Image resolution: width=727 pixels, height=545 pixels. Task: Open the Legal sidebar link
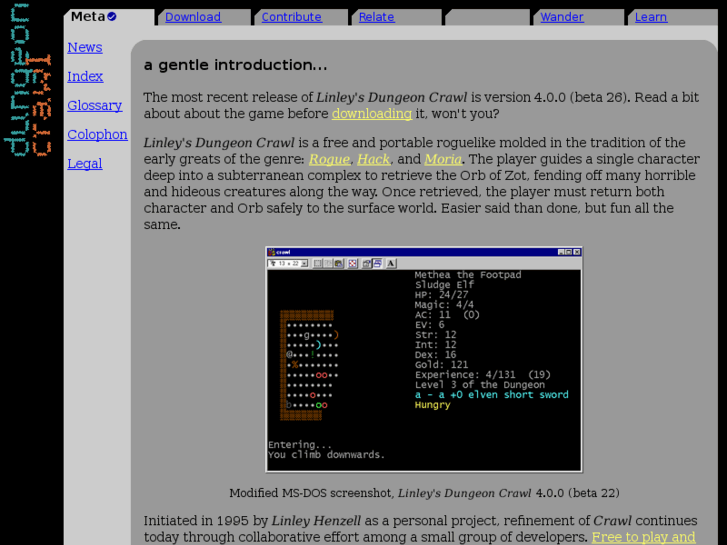pos(85,164)
